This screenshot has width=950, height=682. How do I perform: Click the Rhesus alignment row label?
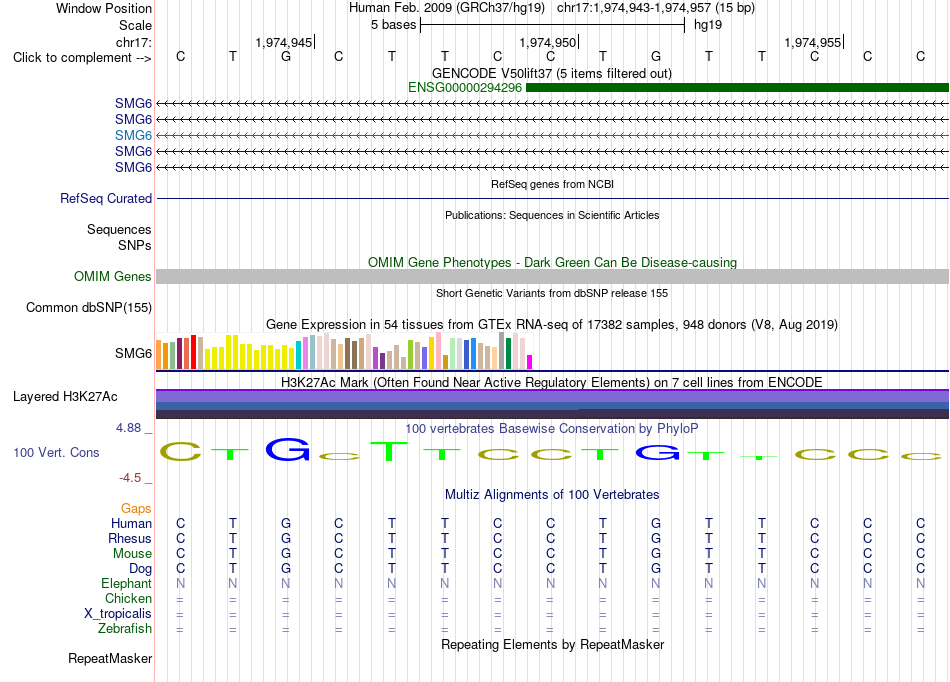click(x=130, y=539)
